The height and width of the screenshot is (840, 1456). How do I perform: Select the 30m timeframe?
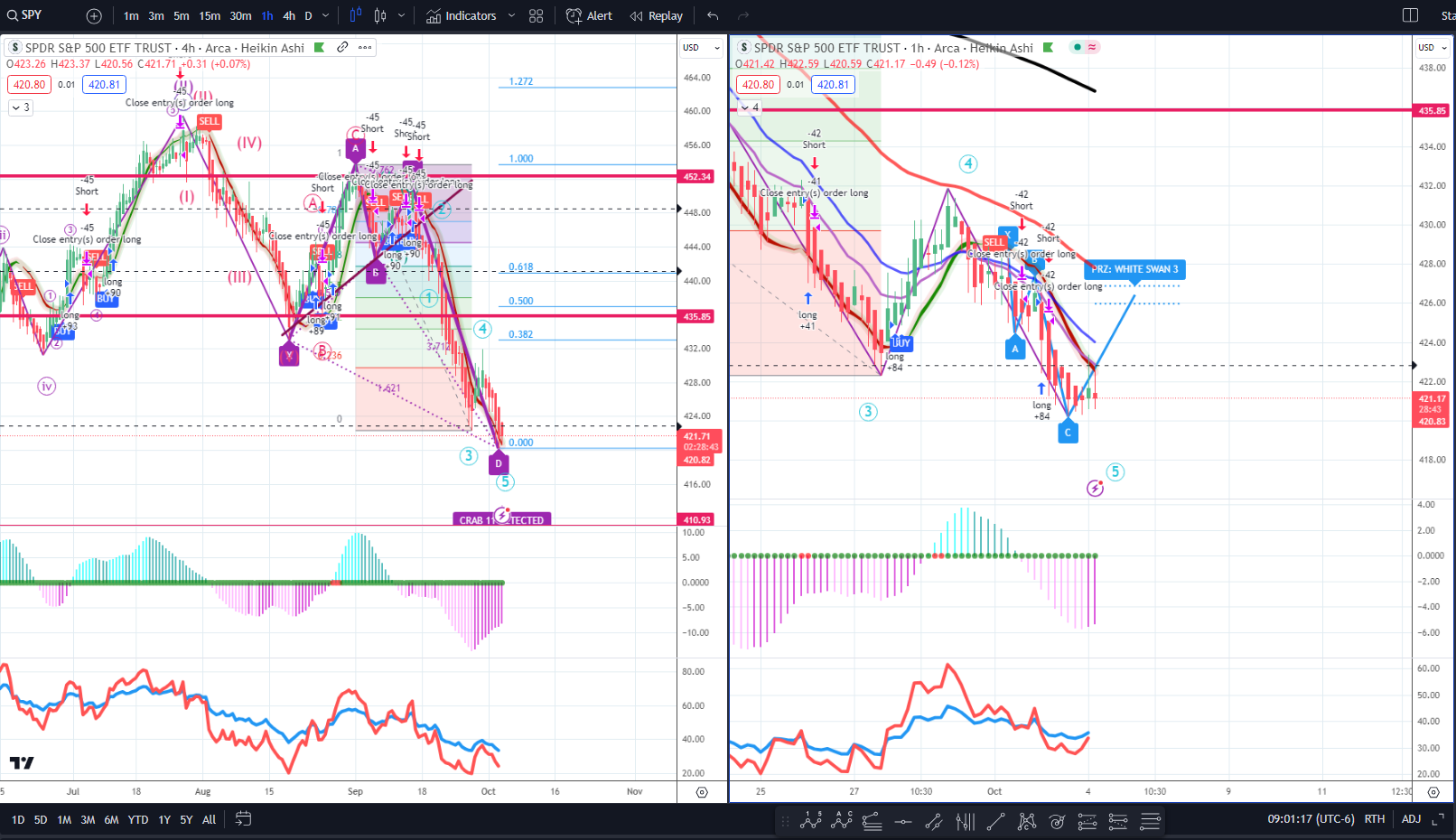coord(240,15)
